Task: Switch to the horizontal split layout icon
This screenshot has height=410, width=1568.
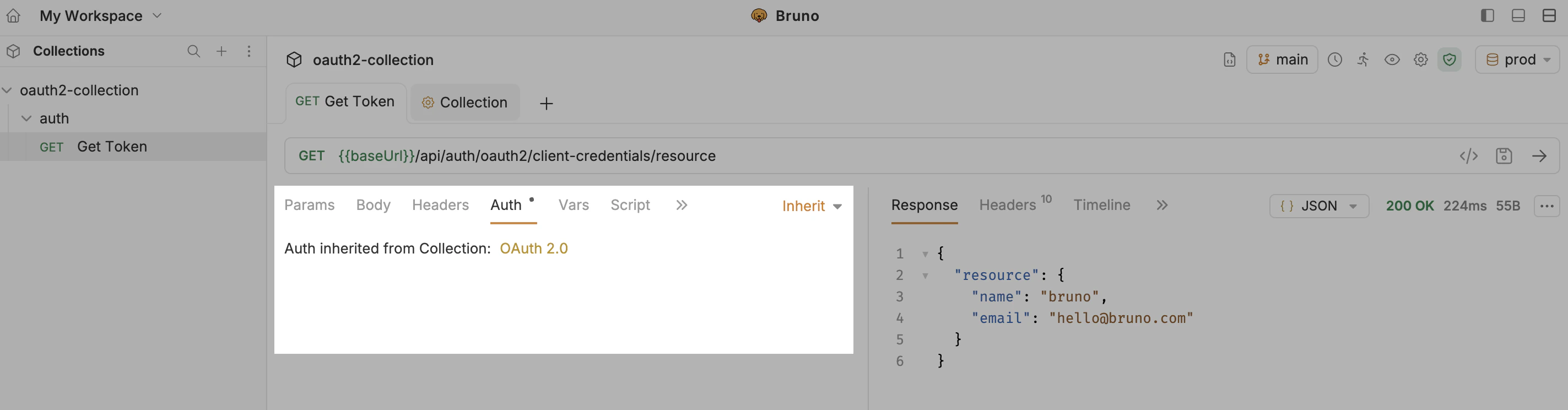Action: click(x=1549, y=16)
